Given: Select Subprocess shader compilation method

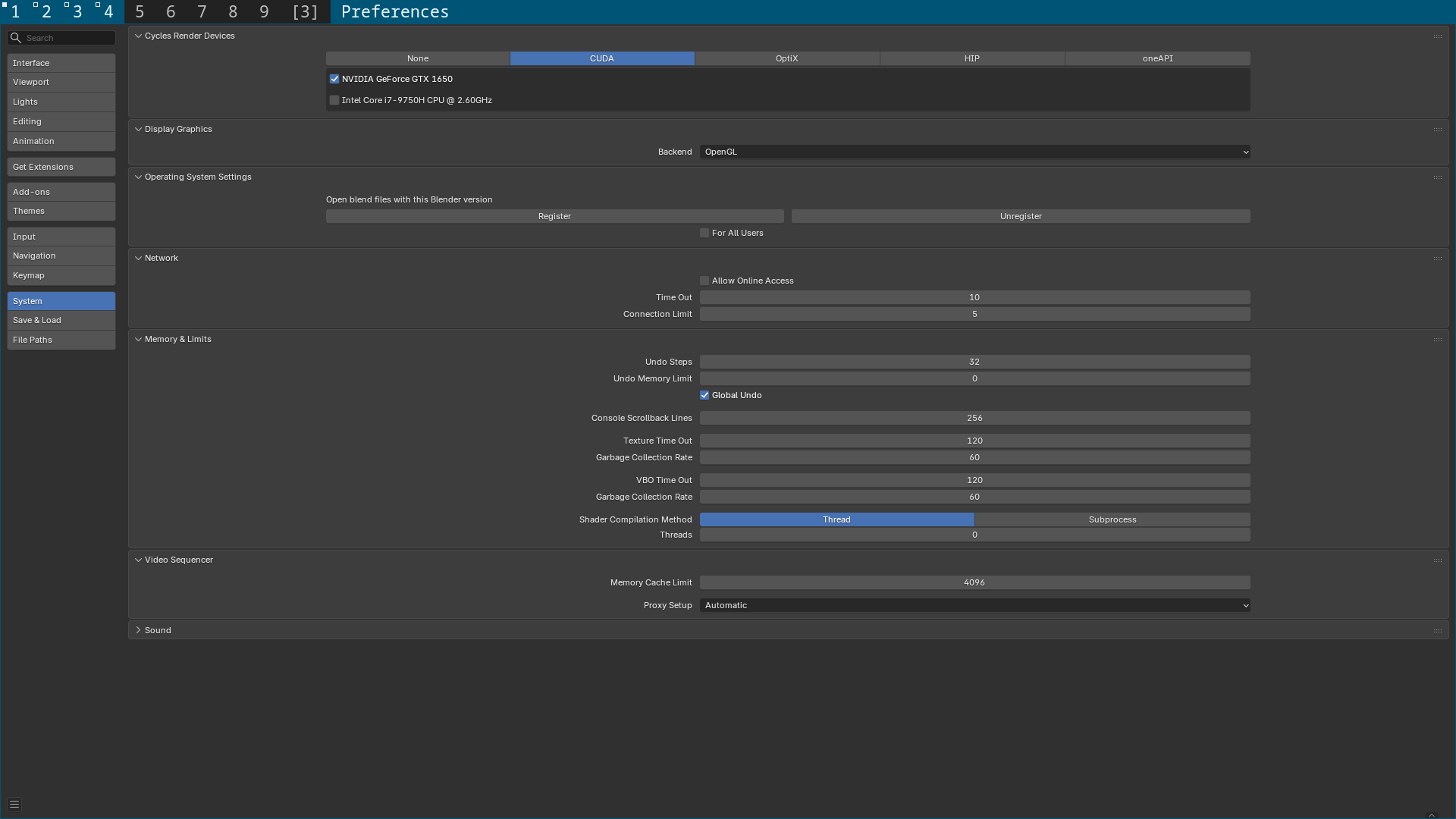Looking at the screenshot, I should [x=1112, y=519].
